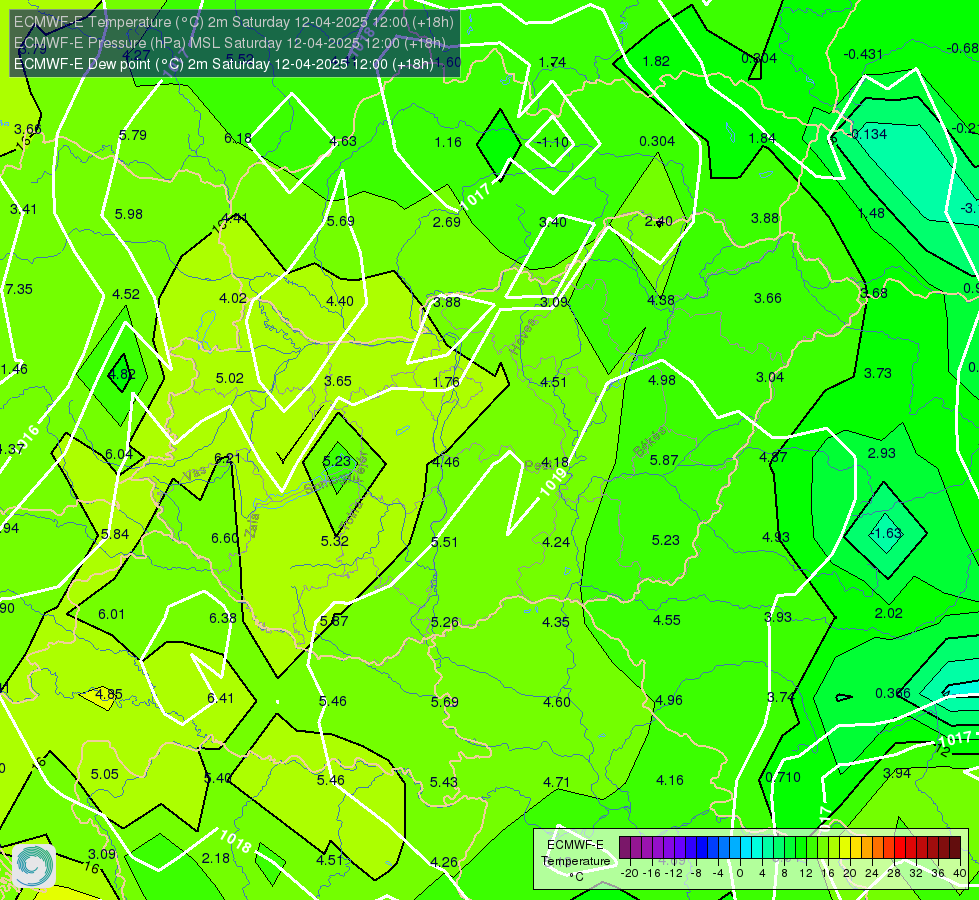Click the 5.02 dew point value
The image size is (979, 900).
[230, 378]
